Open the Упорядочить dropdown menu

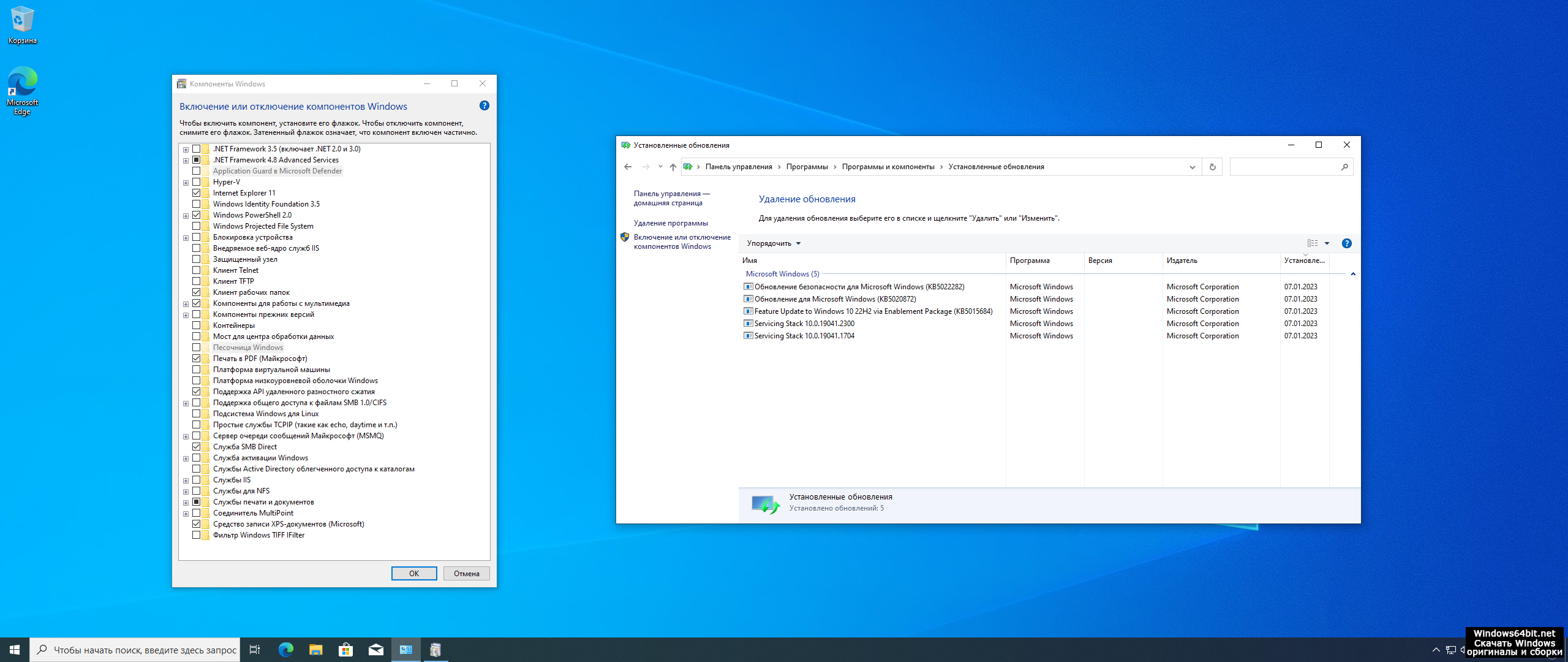click(x=773, y=243)
